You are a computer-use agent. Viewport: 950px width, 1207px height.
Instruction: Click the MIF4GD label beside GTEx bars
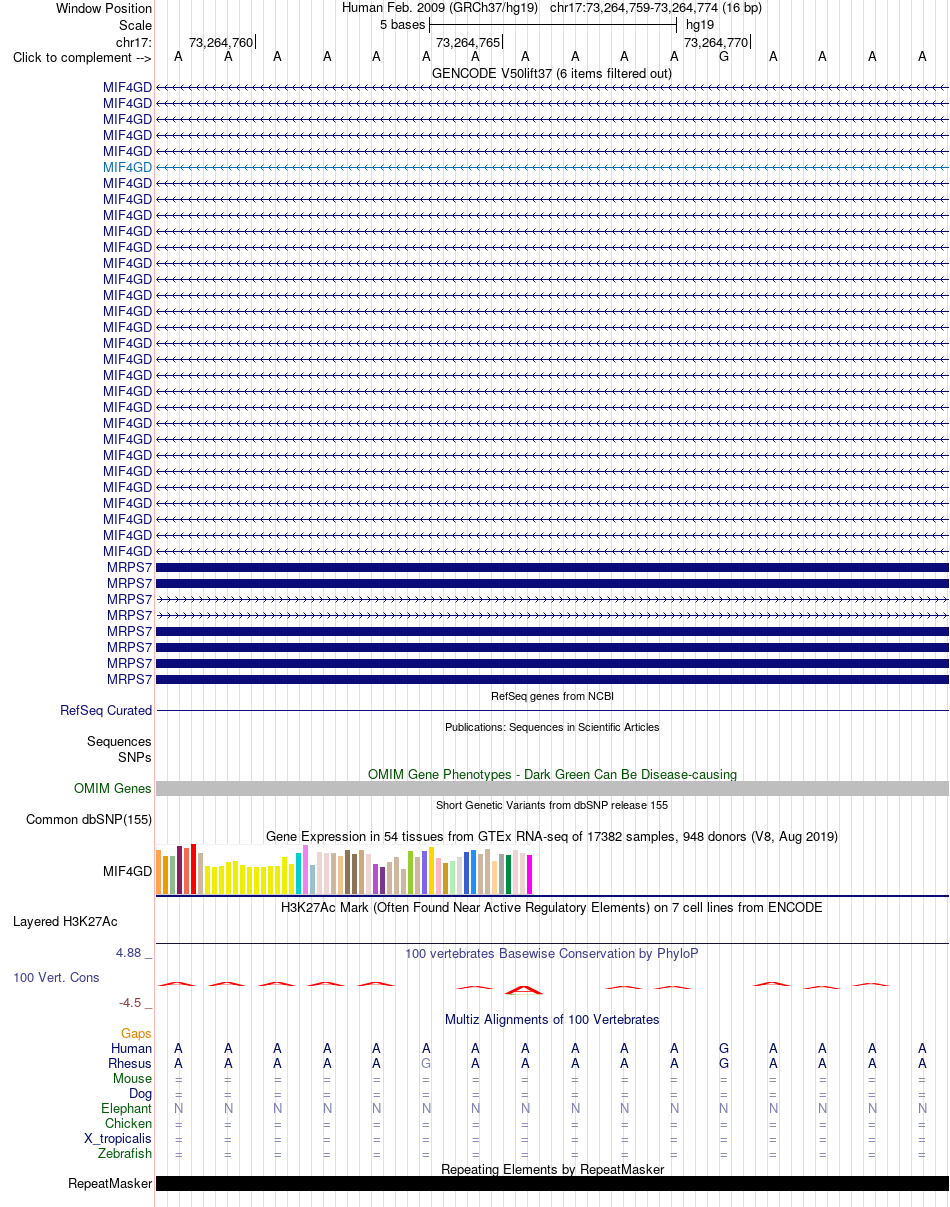pos(127,871)
